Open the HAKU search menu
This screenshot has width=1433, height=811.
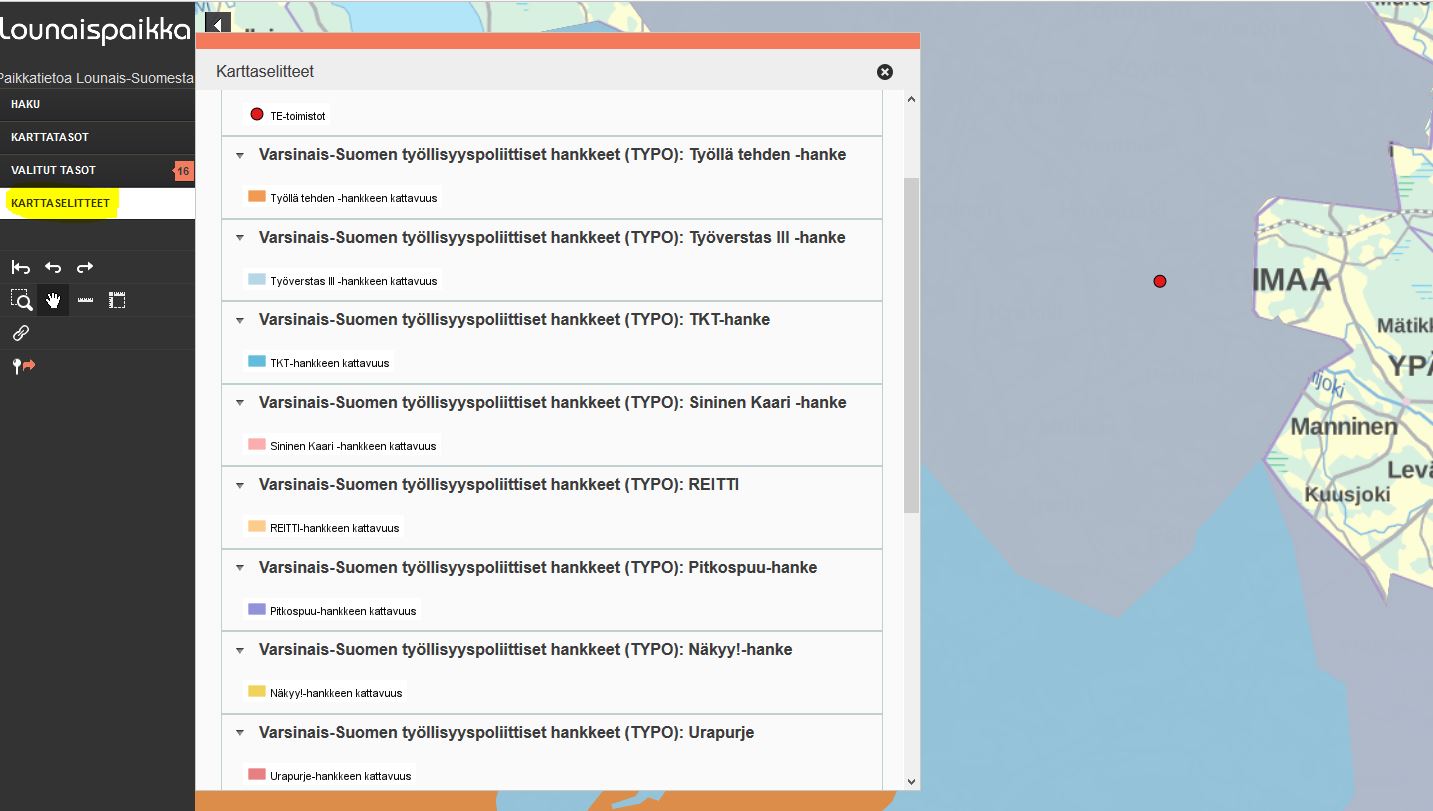click(97, 104)
